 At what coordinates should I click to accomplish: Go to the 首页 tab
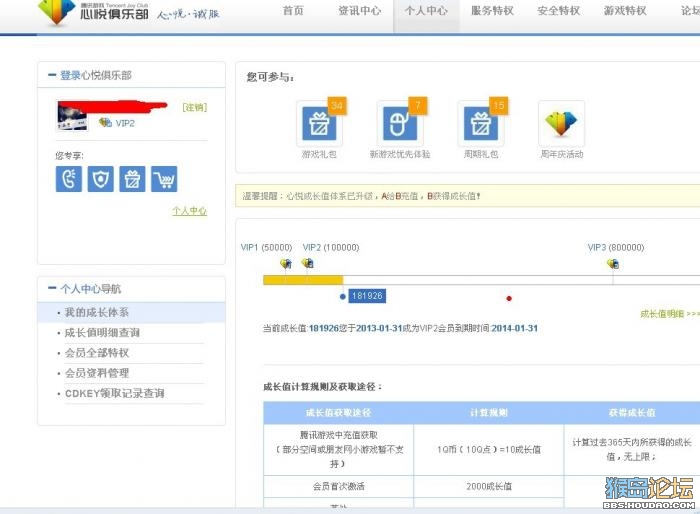tap(293, 11)
